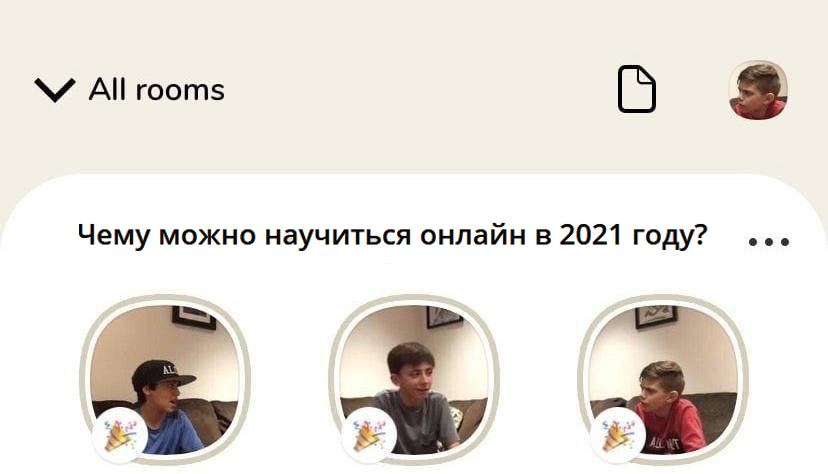Open your profile photo in top corner
This screenshot has width=828, height=474.
point(758,90)
